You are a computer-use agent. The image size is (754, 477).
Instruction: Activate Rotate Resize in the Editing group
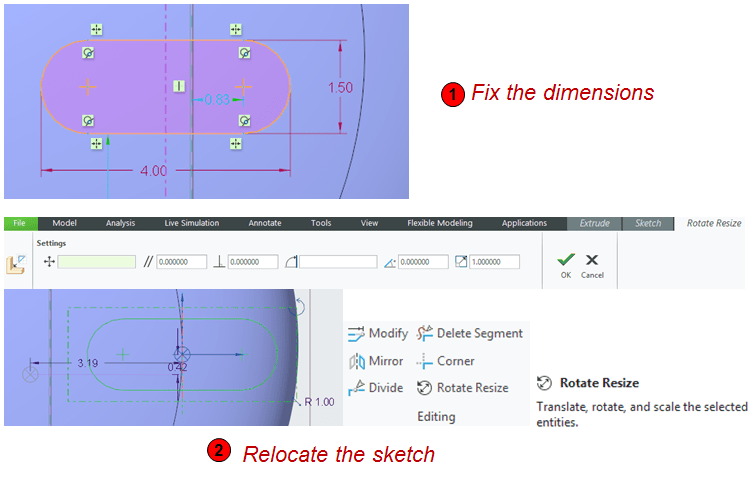click(x=424, y=388)
